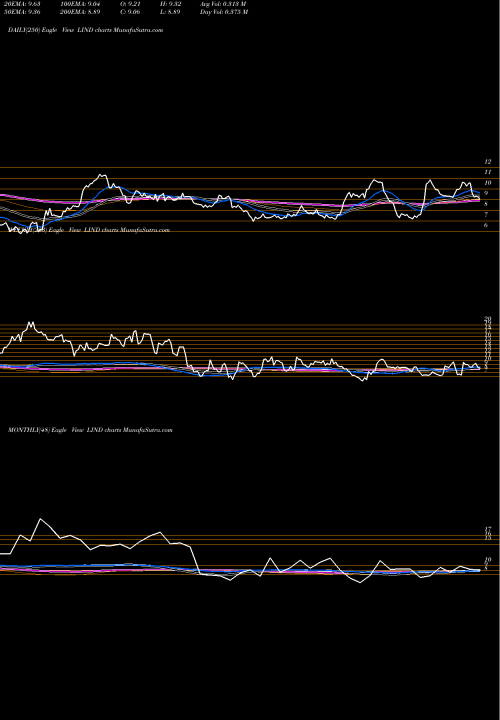The height and width of the screenshot is (720, 500).
Task: Click the Day Vol: 0.873 M text
Action: coord(224,12)
